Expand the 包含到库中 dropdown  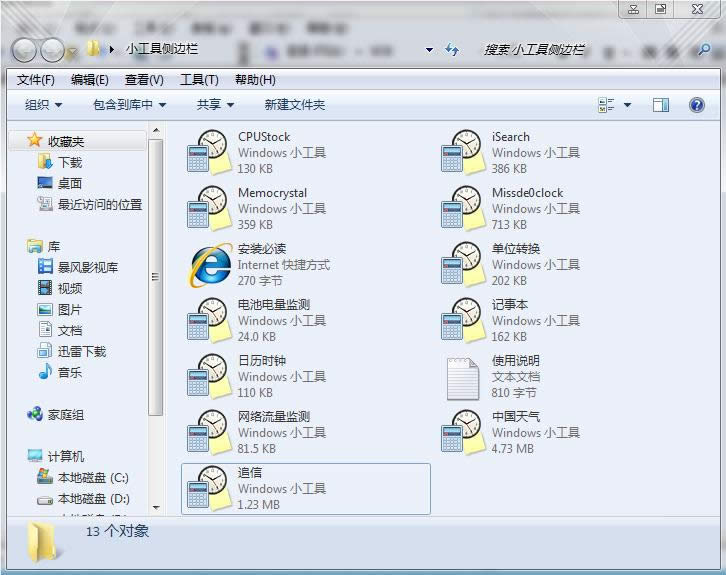coord(129,105)
